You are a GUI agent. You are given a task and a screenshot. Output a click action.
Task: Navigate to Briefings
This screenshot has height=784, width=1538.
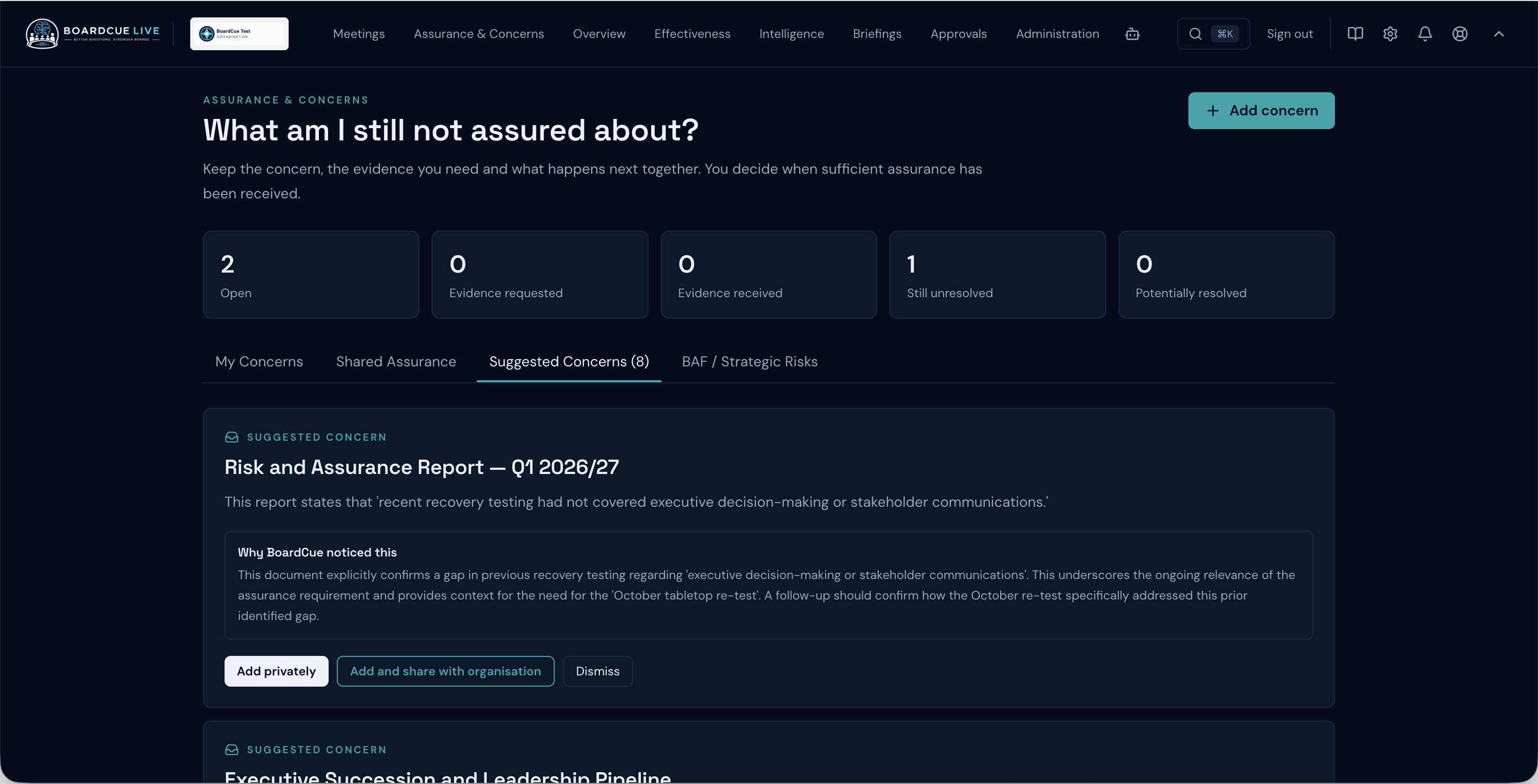[877, 34]
